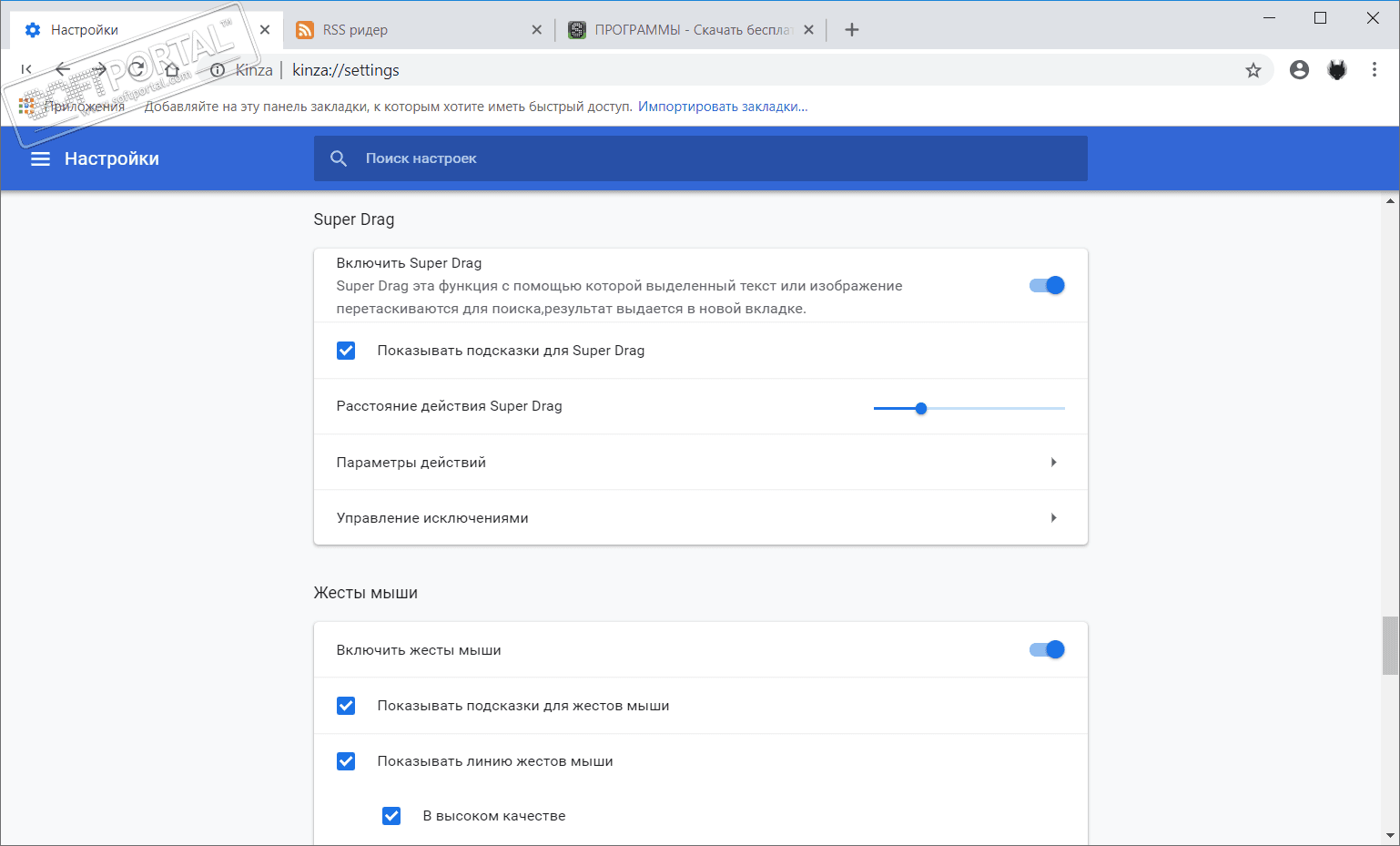
Task: Click the new tab plus button
Action: [x=851, y=30]
